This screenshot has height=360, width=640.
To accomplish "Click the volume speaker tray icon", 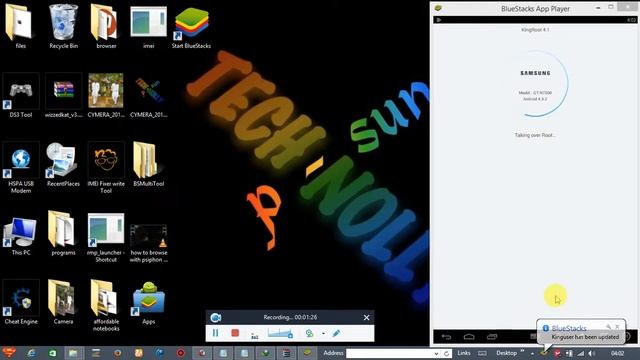I will tap(591, 353).
